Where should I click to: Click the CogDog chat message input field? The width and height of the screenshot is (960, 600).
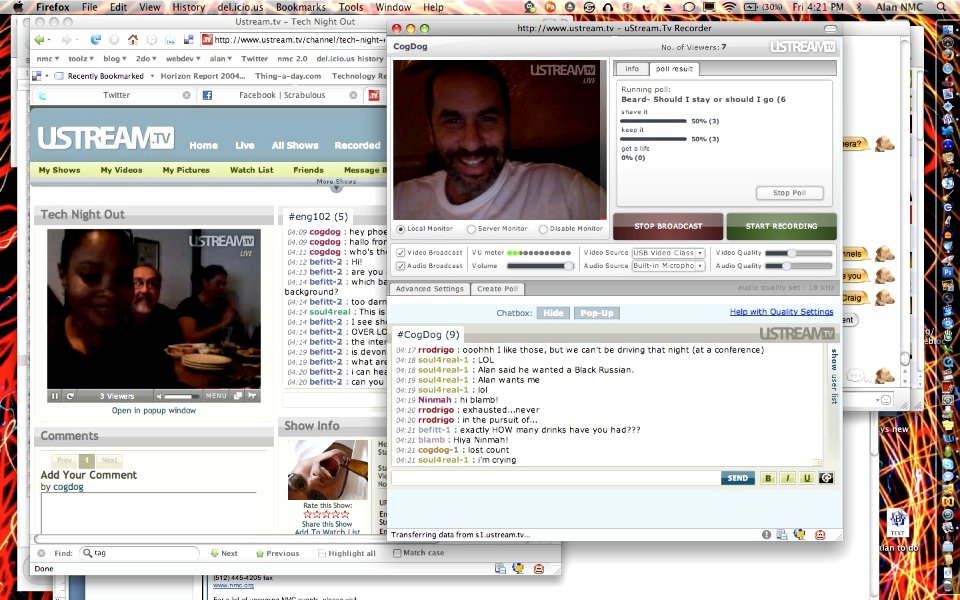tap(555, 478)
